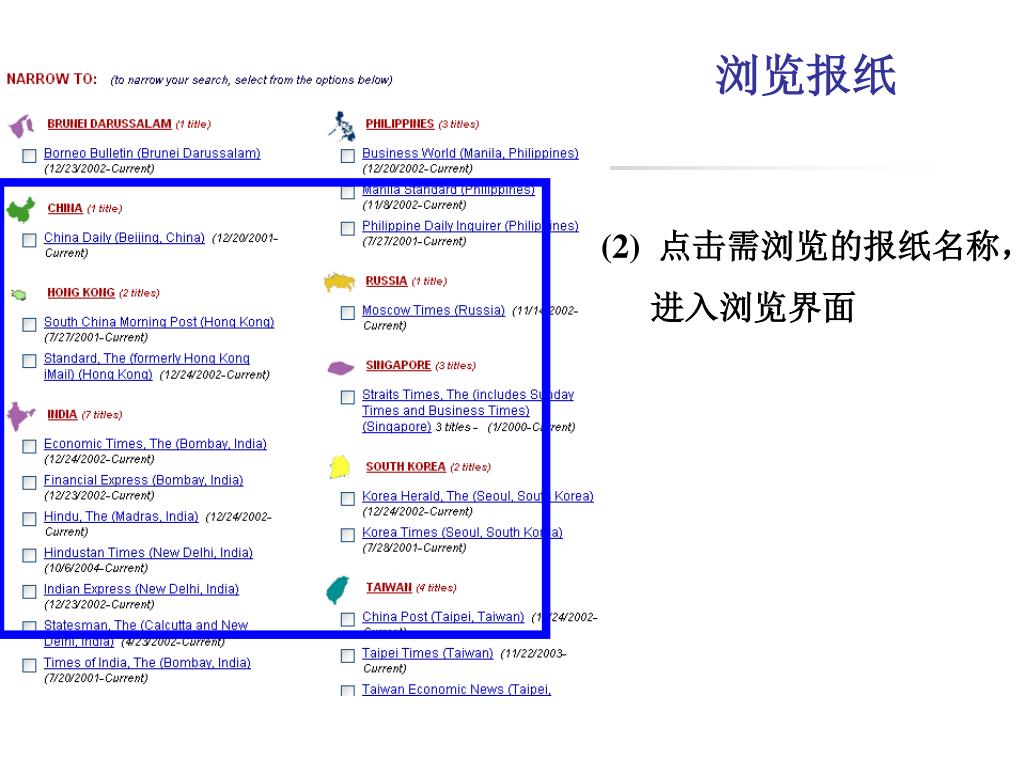Open Hindu, The (Madras, India) link
Screen dimensions: 1024x768
(121, 516)
